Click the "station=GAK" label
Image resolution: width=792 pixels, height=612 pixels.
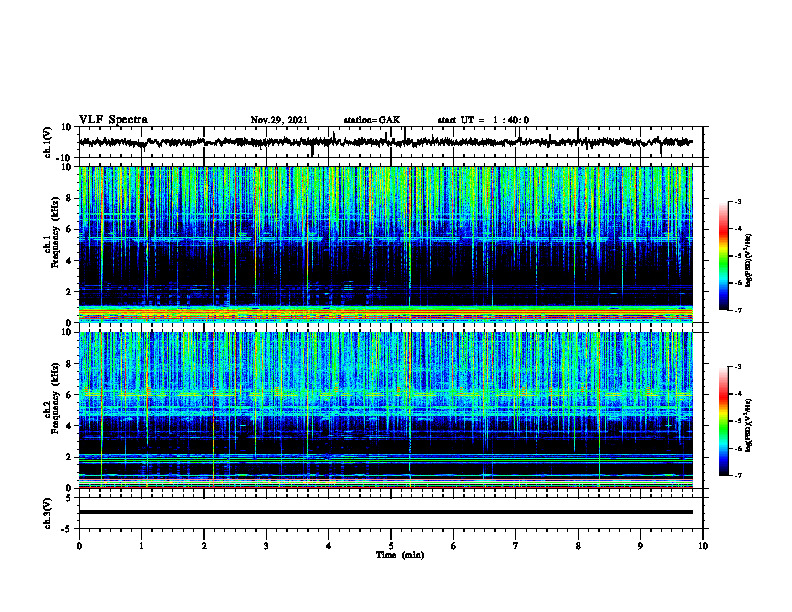pos(372,120)
